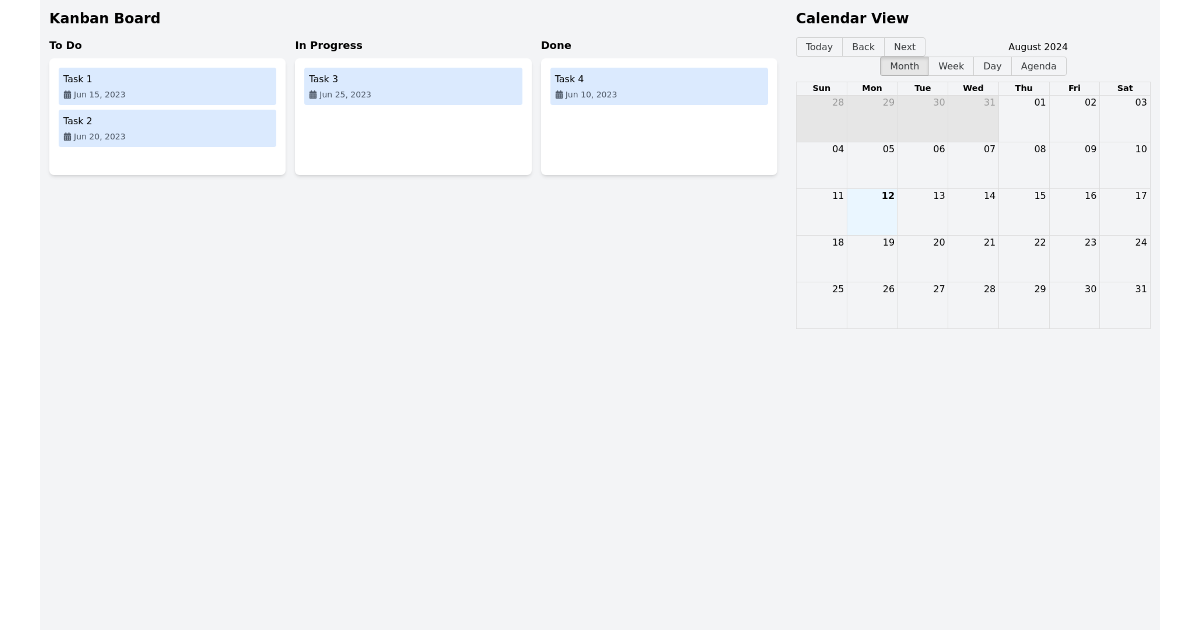
Task: Click the To Do column header
Action: click(65, 45)
